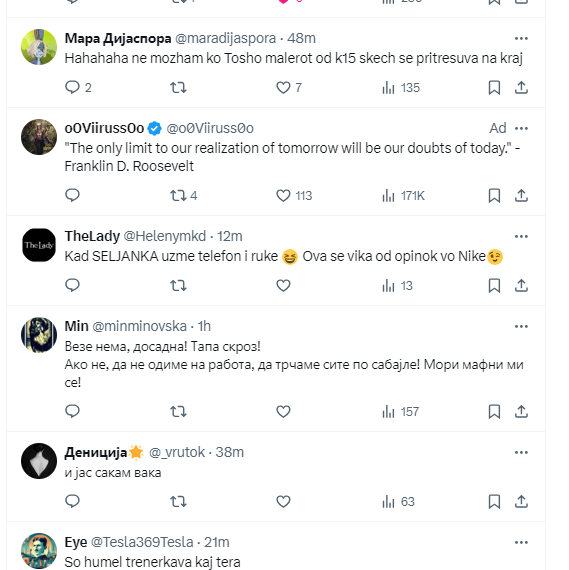
Task: View analytics showing 171K views
Action: pyautogui.click(x=403, y=196)
